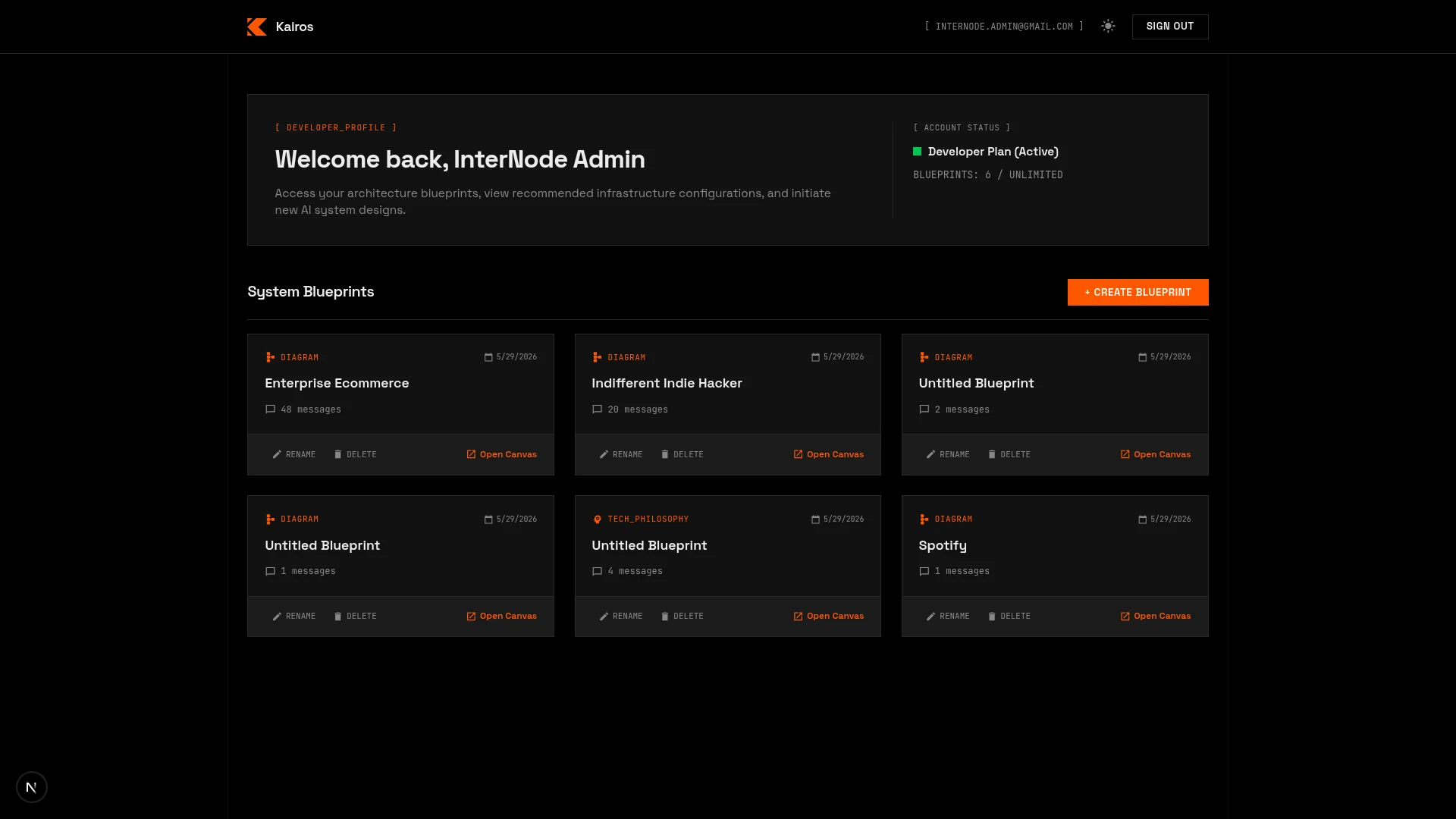1456x819 pixels.
Task: Click the Developer Plan (Active) status
Action: click(993, 152)
